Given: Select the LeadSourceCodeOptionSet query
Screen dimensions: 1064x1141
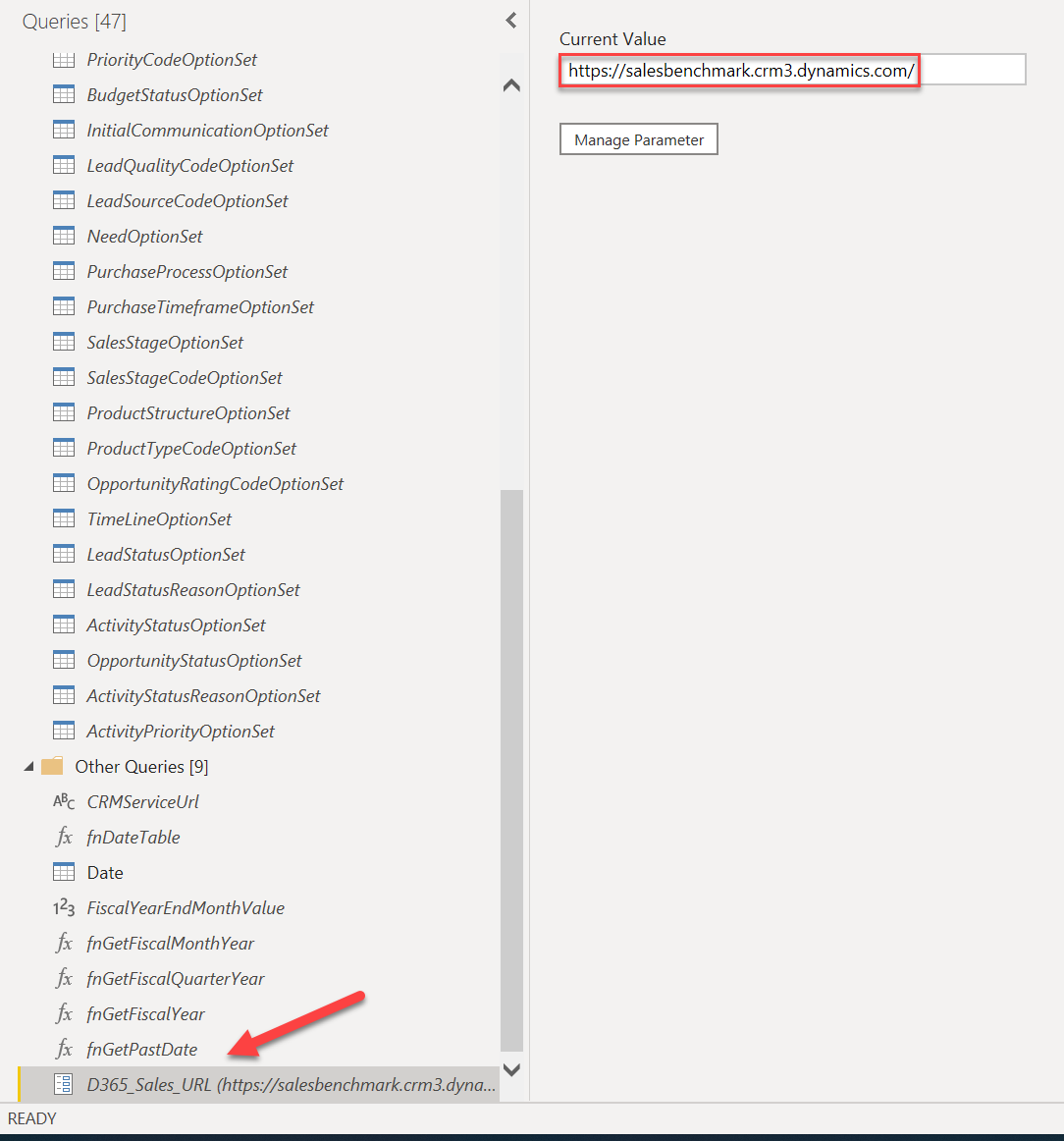Looking at the screenshot, I should click(186, 201).
